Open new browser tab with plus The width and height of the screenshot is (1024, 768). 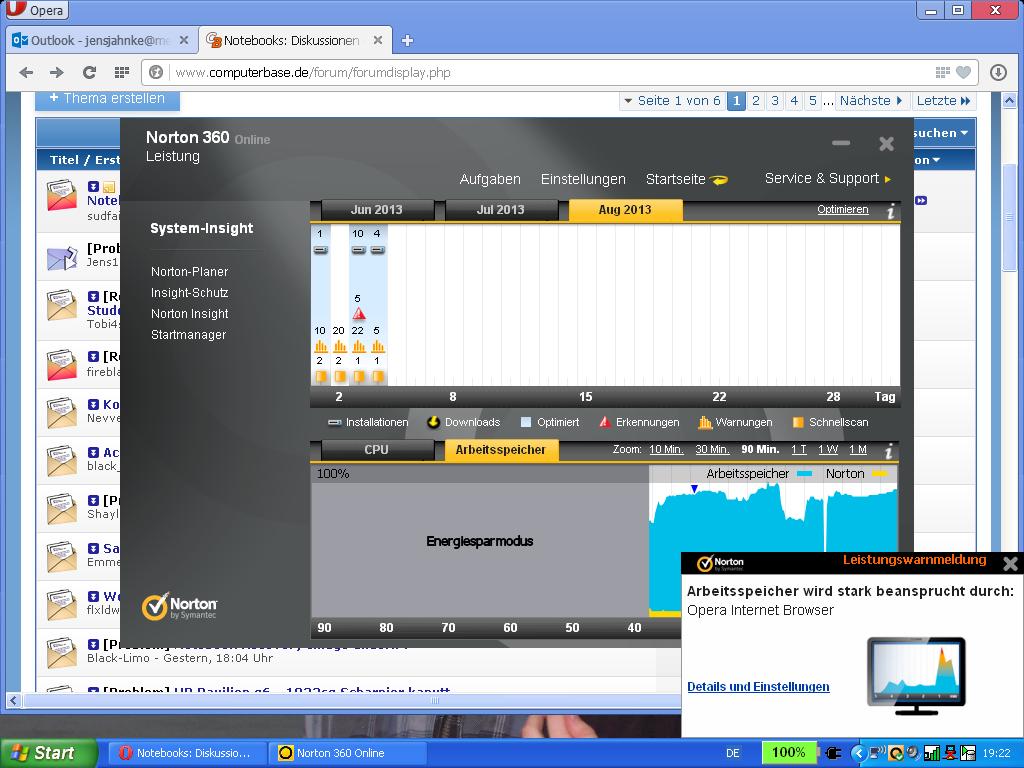click(407, 40)
